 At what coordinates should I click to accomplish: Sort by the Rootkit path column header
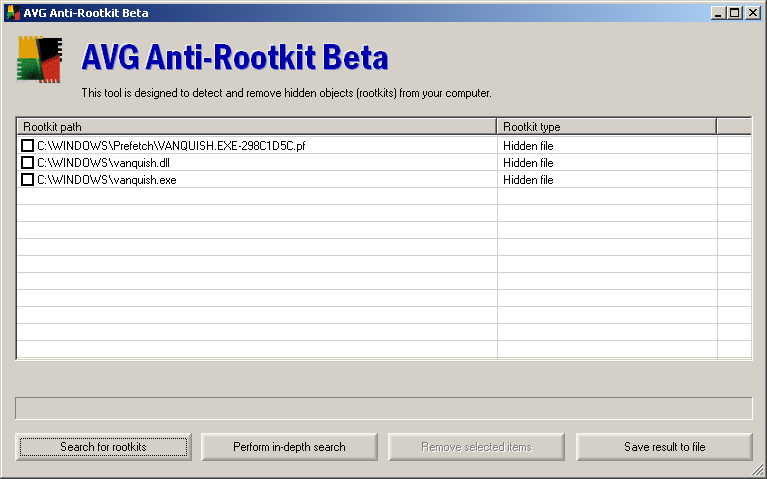256,127
